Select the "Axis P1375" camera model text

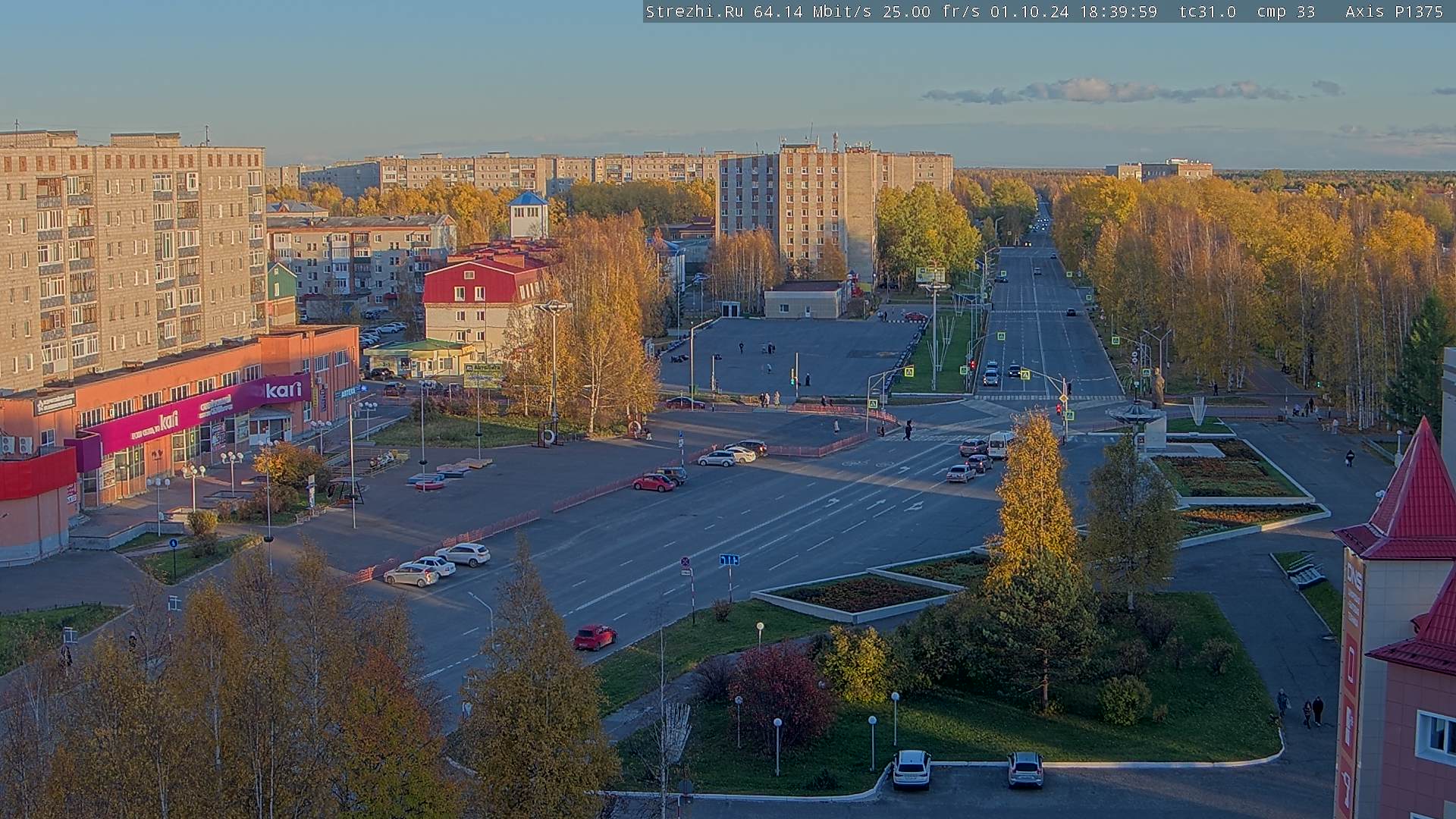point(1395,11)
